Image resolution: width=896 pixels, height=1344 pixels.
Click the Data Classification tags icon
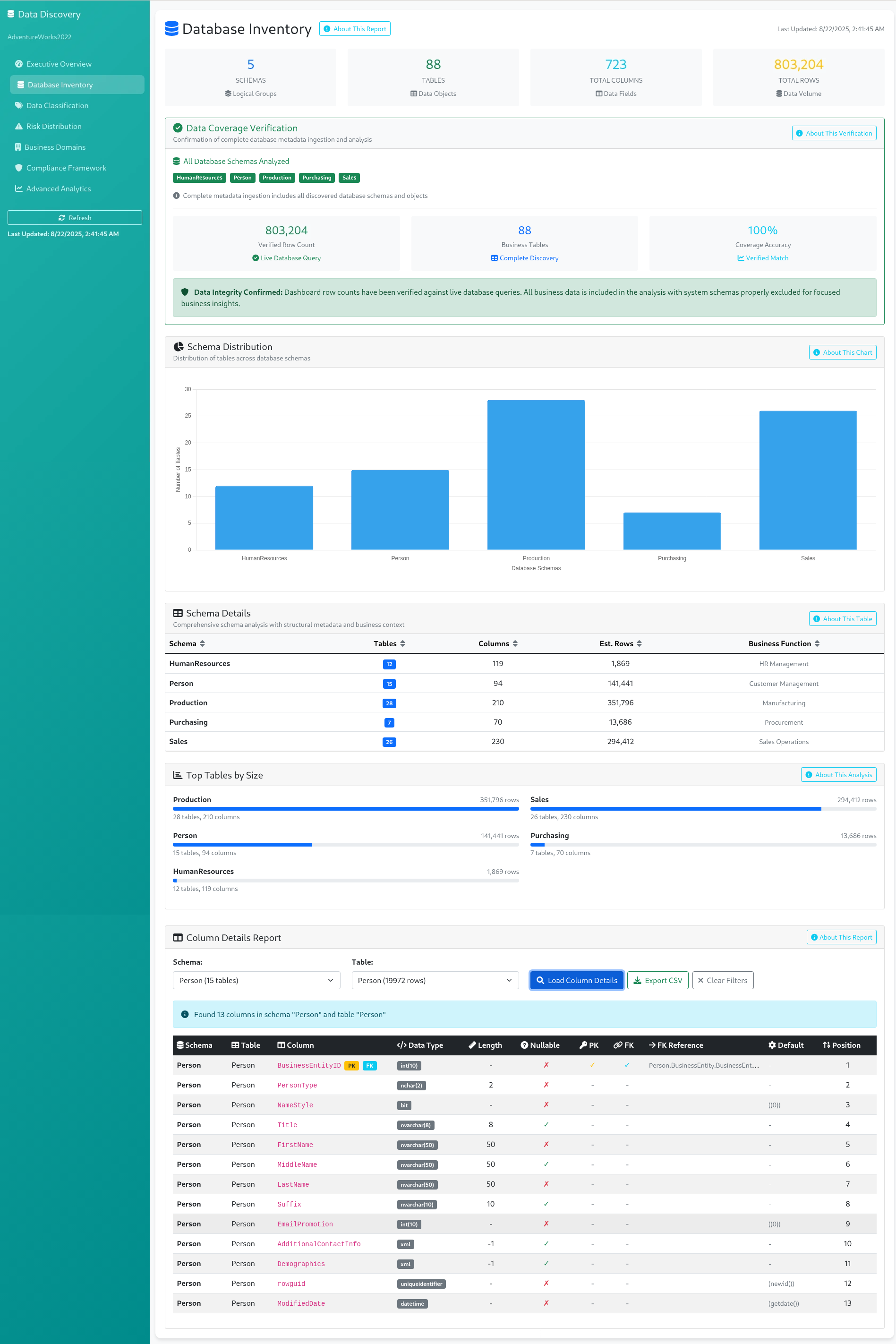point(19,106)
